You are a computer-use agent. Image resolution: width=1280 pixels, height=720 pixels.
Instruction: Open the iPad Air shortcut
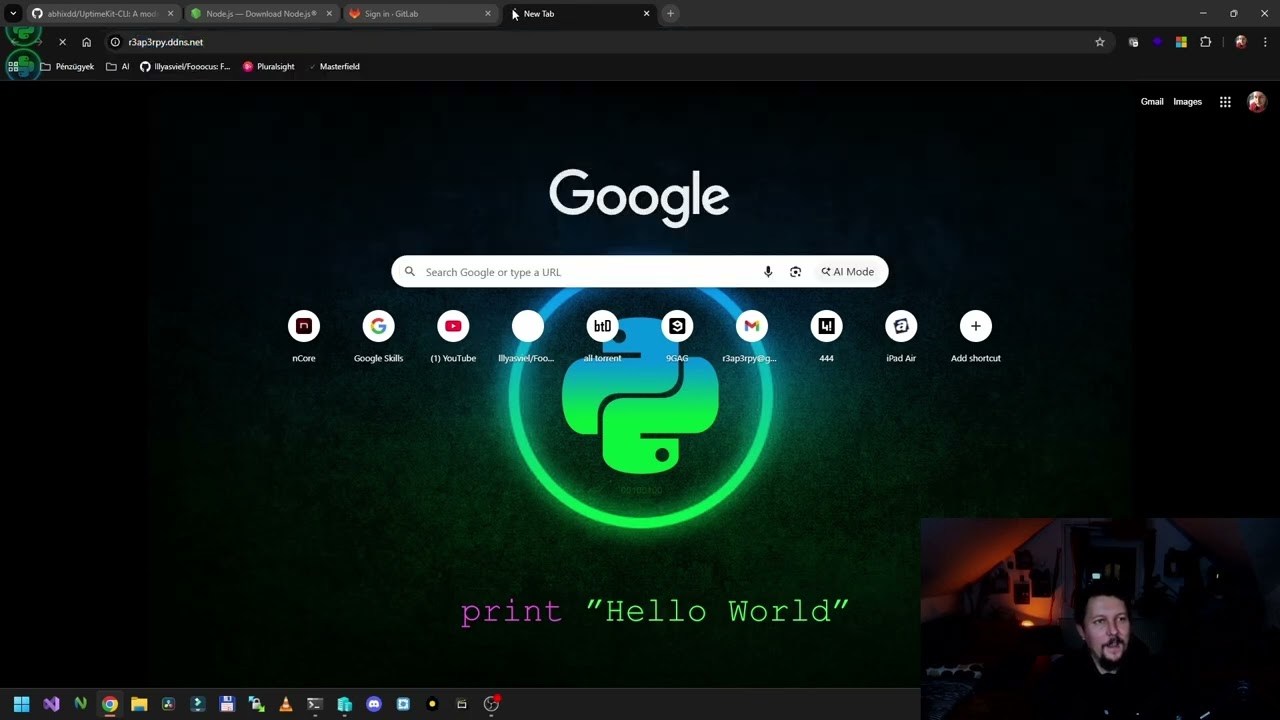pyautogui.click(x=901, y=337)
